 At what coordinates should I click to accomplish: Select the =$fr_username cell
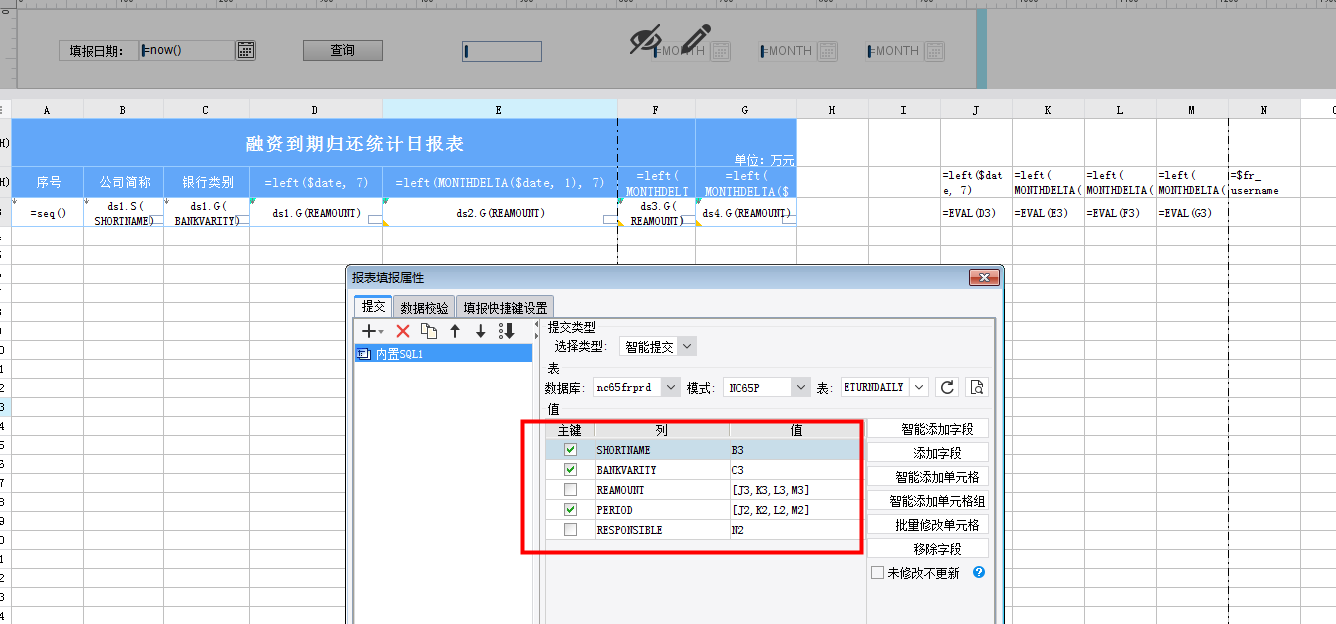point(1264,182)
